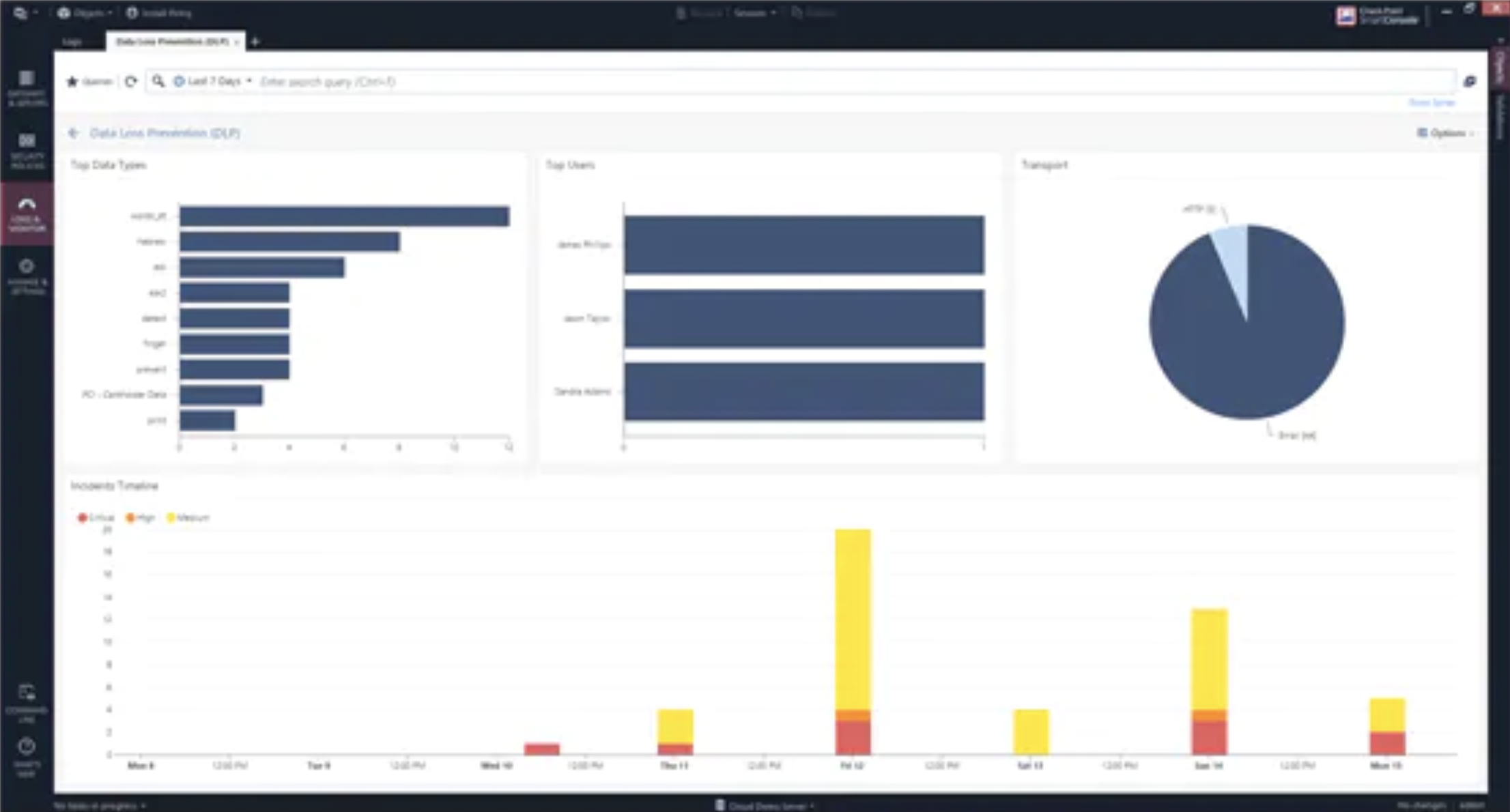The height and width of the screenshot is (812, 1510).
Task: Switch to the Logs tab
Action: pos(72,42)
